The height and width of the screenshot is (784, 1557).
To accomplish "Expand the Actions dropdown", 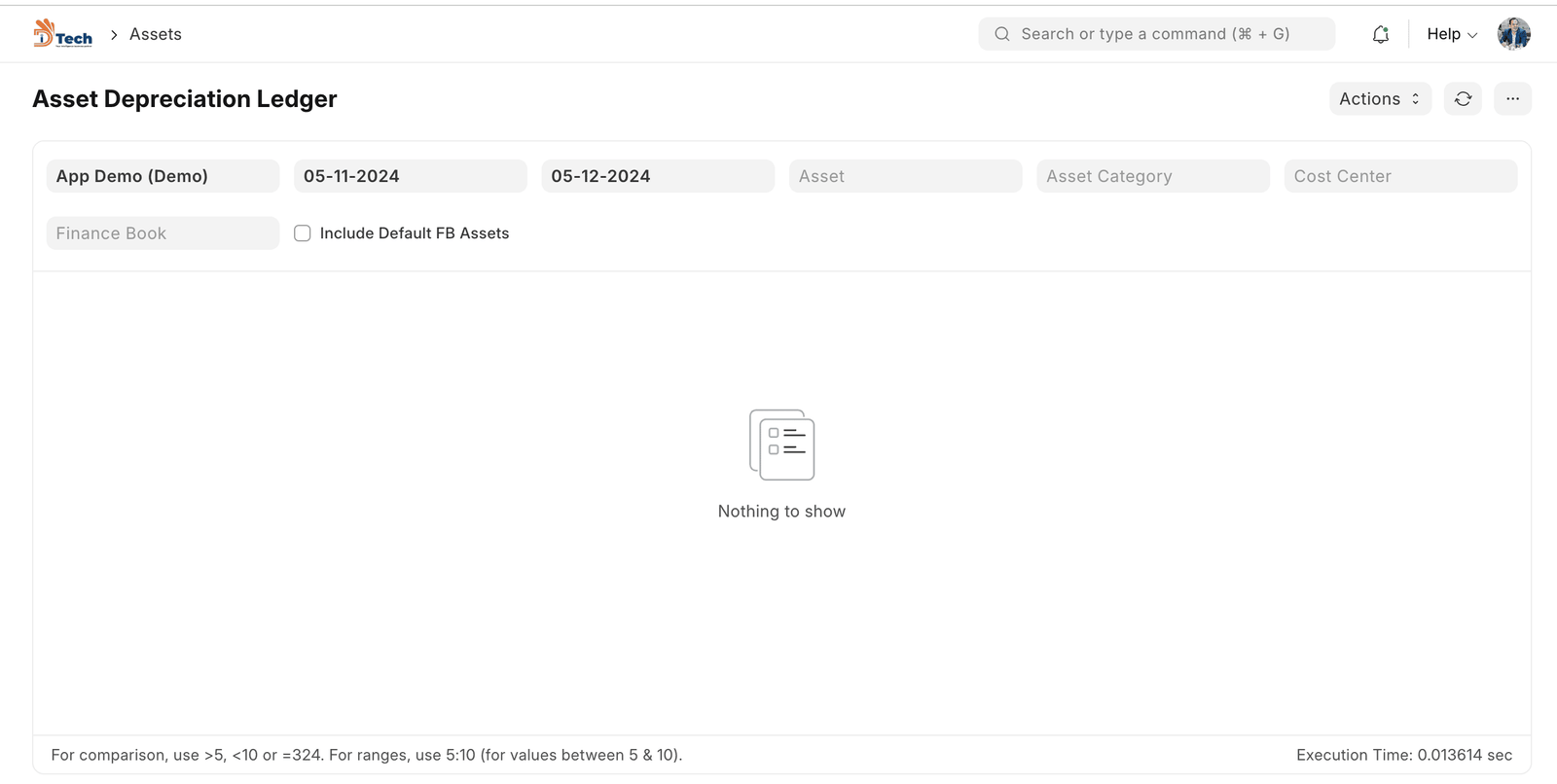I will click(x=1379, y=99).
